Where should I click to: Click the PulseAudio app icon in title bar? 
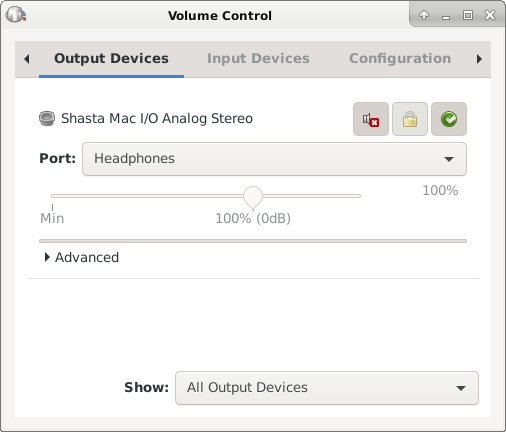tap(16, 15)
